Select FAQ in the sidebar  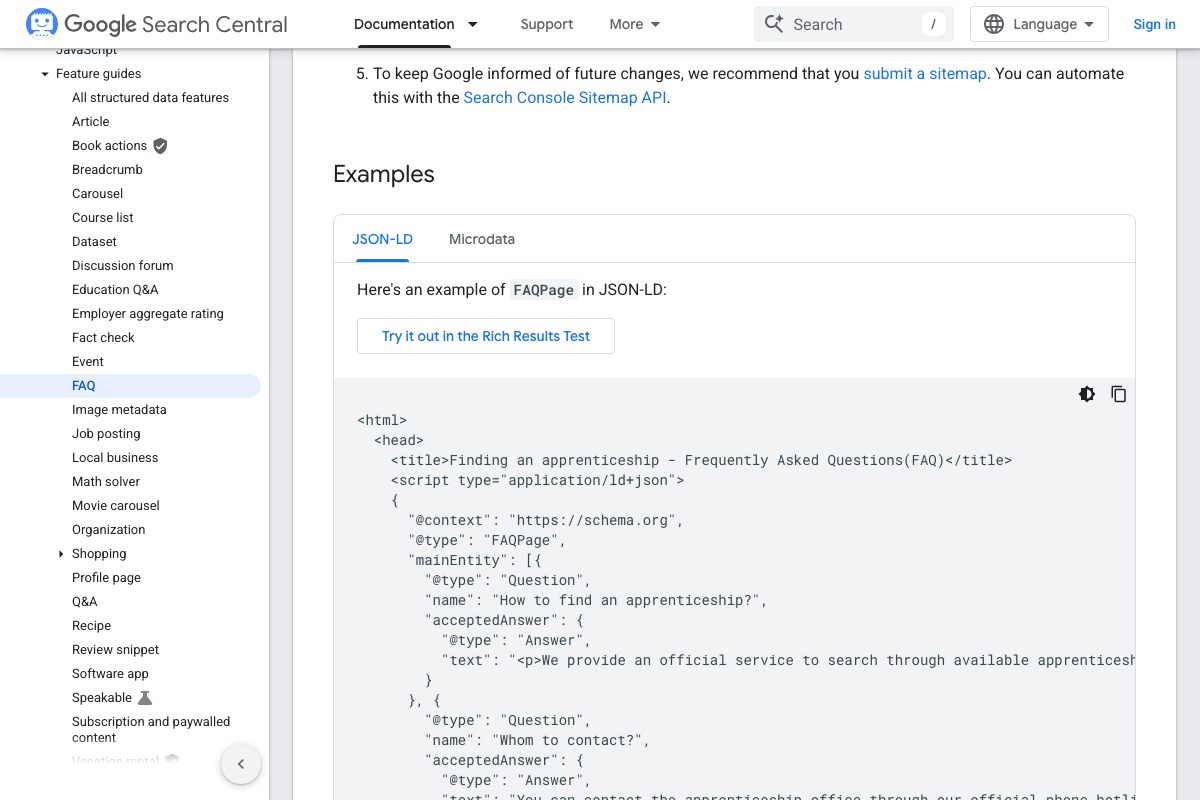(83, 385)
